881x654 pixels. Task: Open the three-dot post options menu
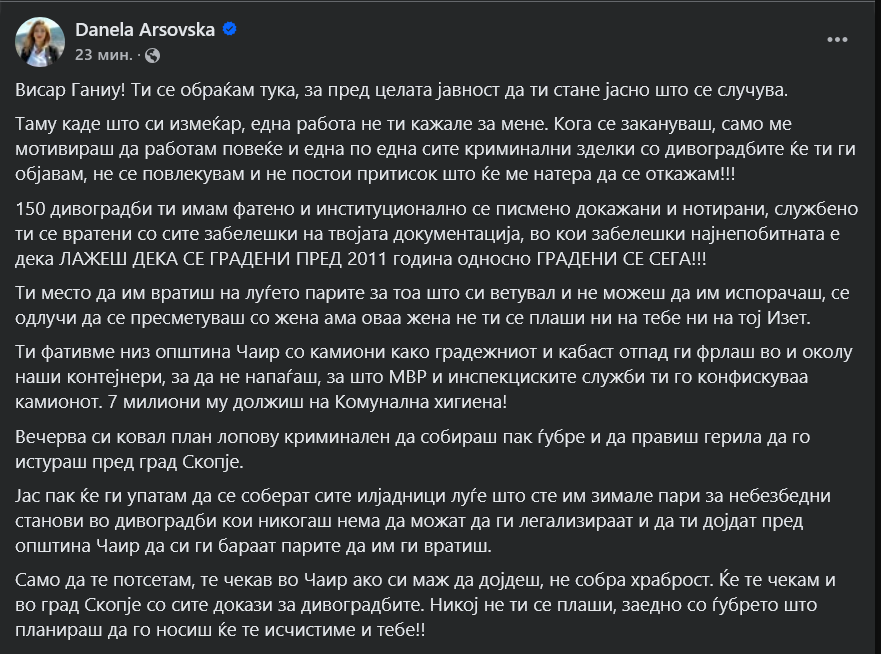[x=837, y=41]
